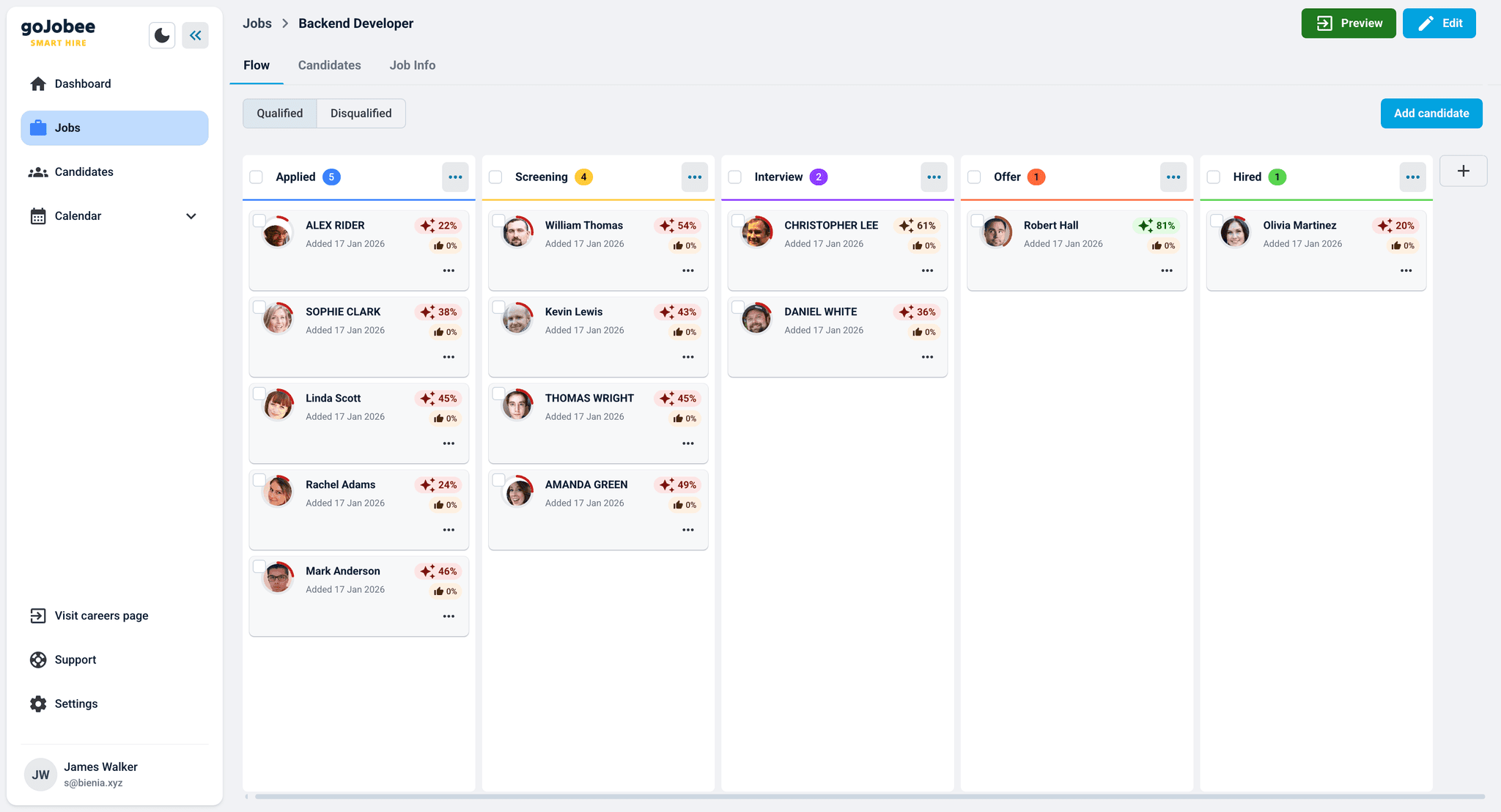Click the Add candidate button

tap(1430, 113)
